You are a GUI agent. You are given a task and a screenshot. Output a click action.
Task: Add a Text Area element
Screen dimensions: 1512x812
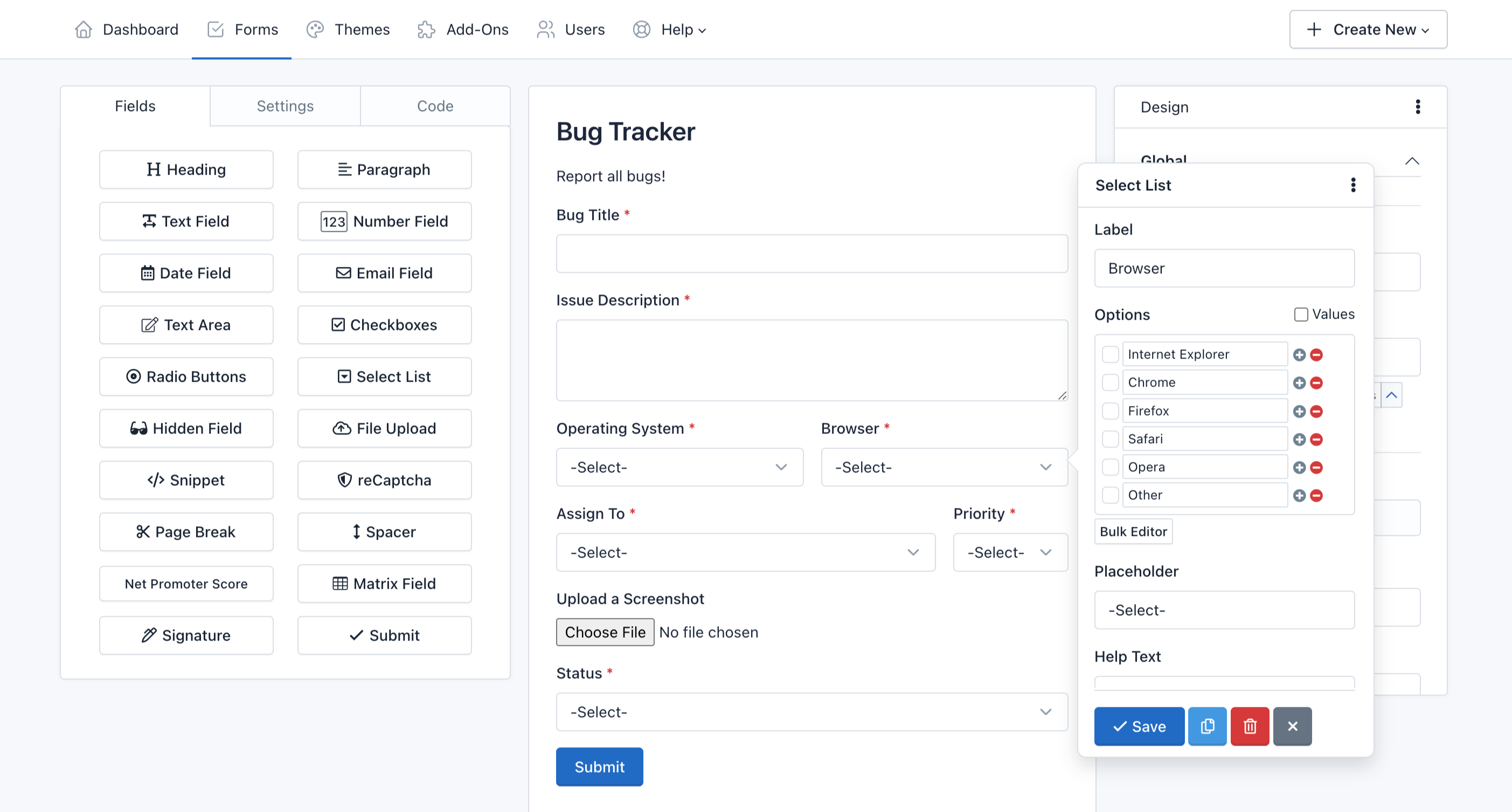pos(186,325)
